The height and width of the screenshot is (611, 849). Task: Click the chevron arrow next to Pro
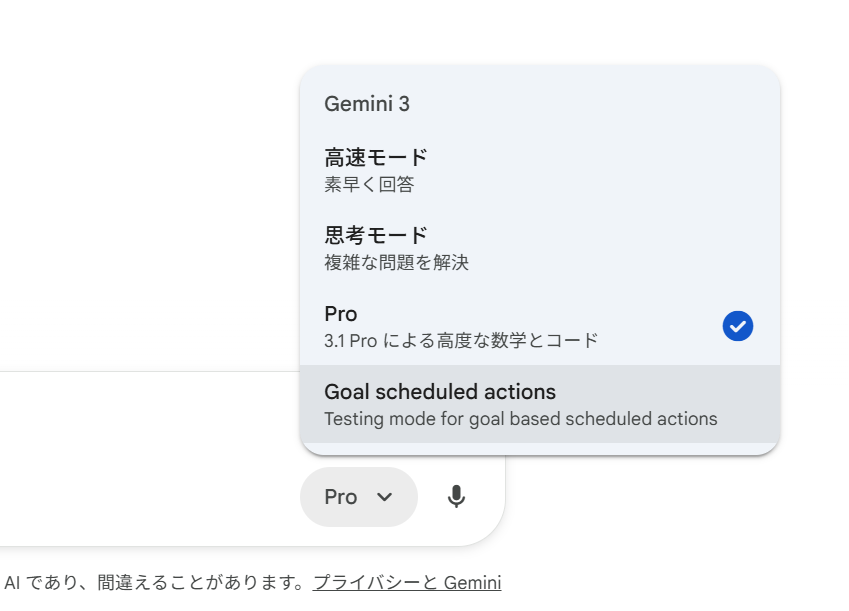point(384,497)
